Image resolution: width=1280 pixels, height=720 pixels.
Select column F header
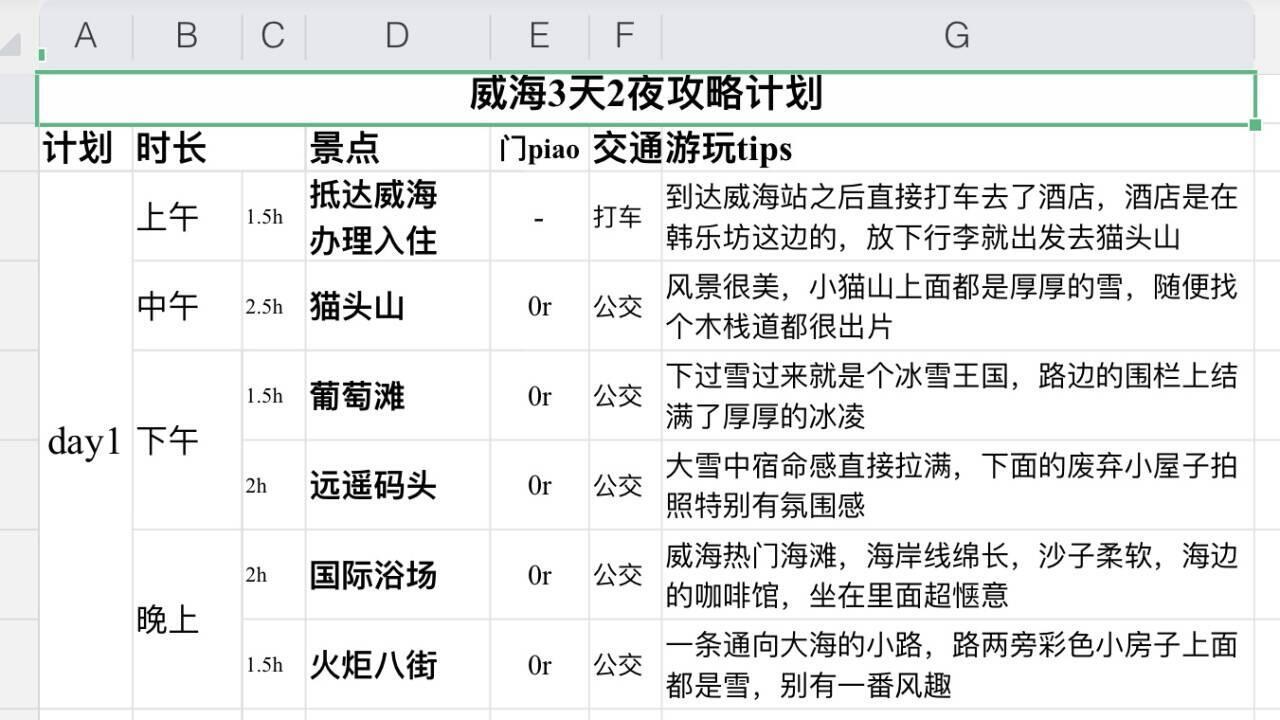coord(624,35)
